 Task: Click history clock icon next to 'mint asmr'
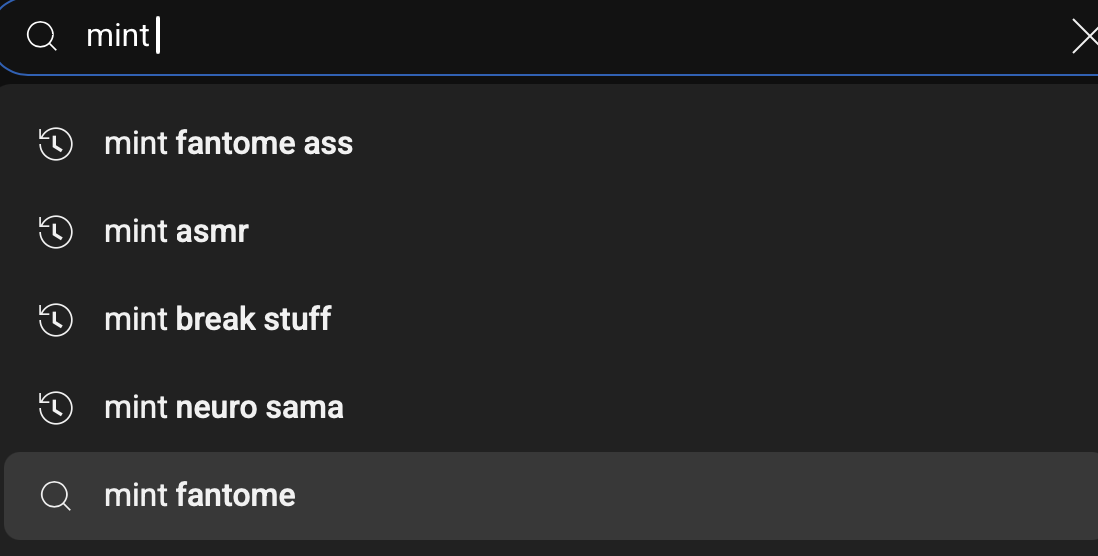click(55, 232)
